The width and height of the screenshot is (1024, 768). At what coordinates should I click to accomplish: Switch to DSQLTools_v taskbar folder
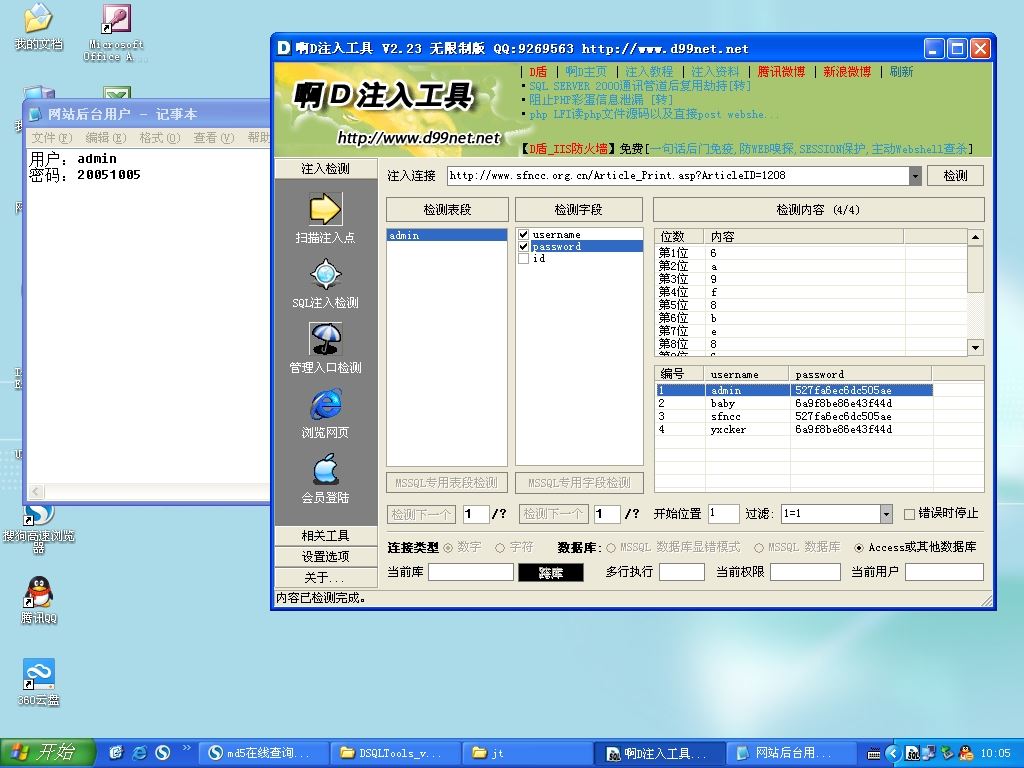tap(394, 753)
